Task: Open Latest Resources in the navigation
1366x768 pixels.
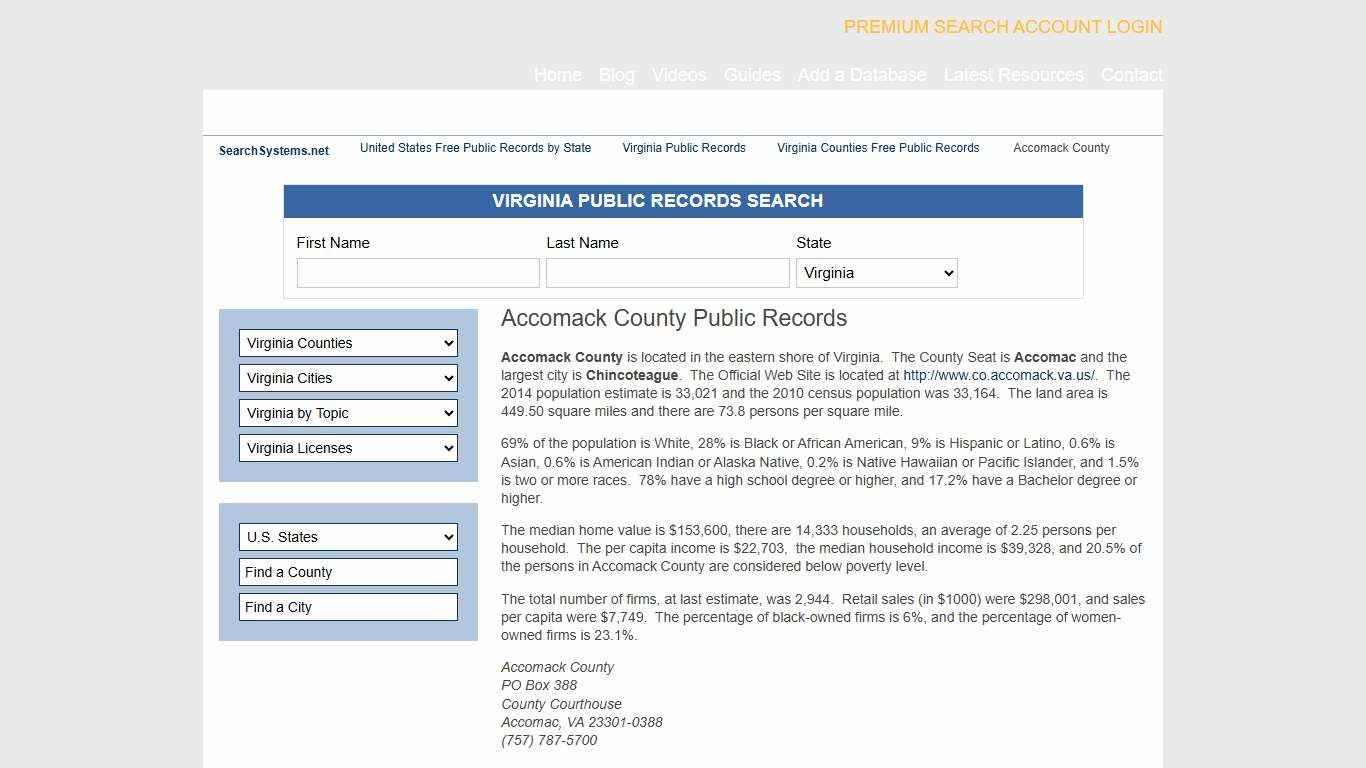Action: [x=1014, y=75]
